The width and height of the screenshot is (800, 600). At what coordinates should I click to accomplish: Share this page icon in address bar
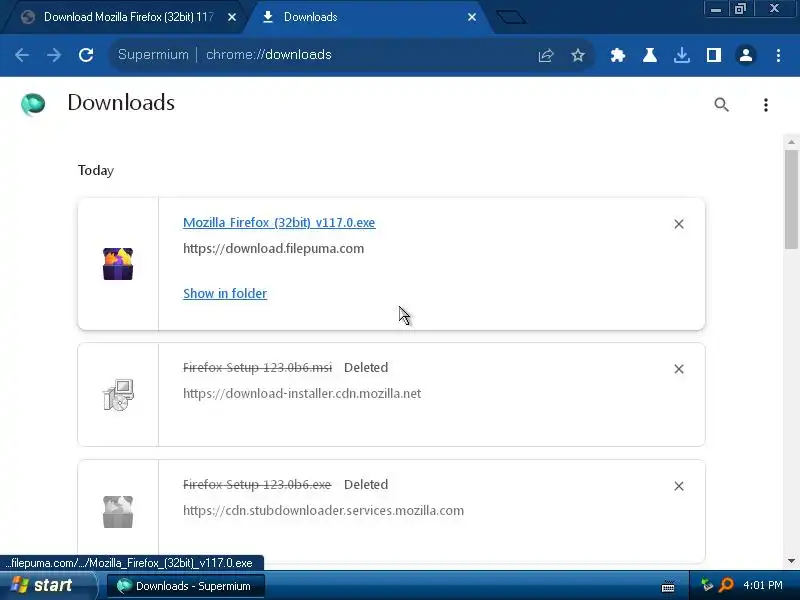coord(545,55)
